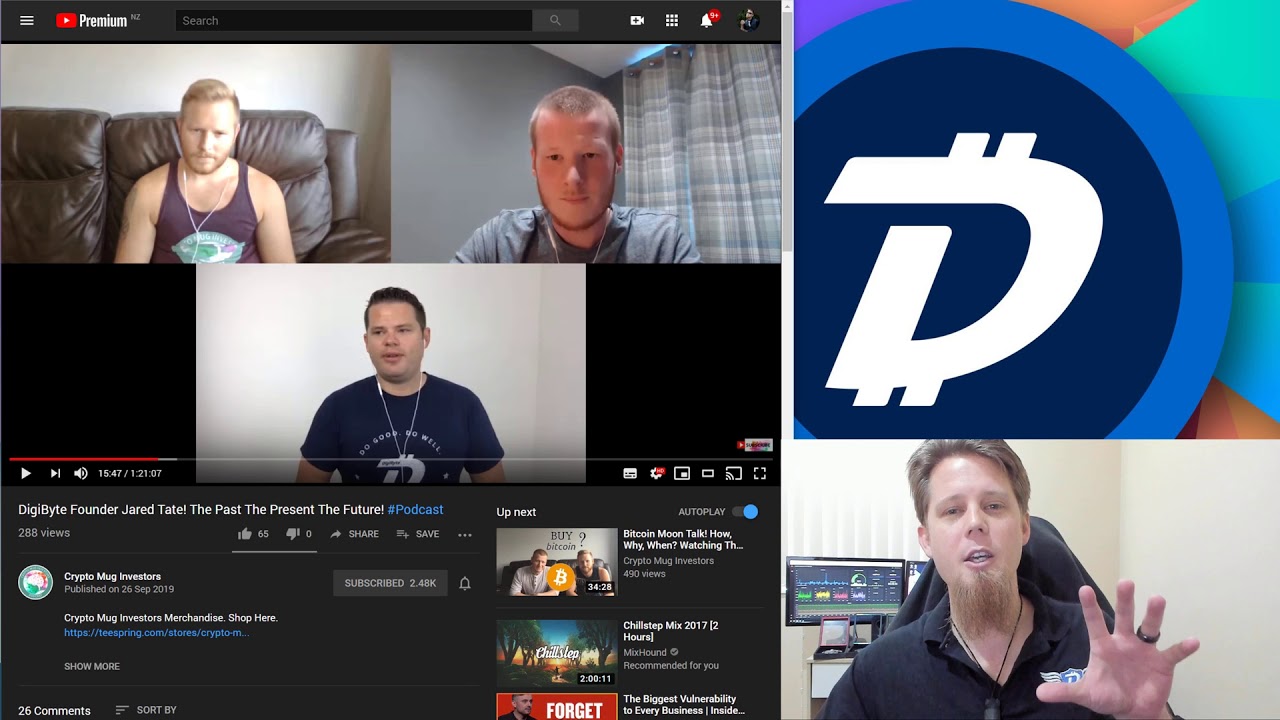Click the 15:47 / 1:21:07 time display

click(130, 473)
